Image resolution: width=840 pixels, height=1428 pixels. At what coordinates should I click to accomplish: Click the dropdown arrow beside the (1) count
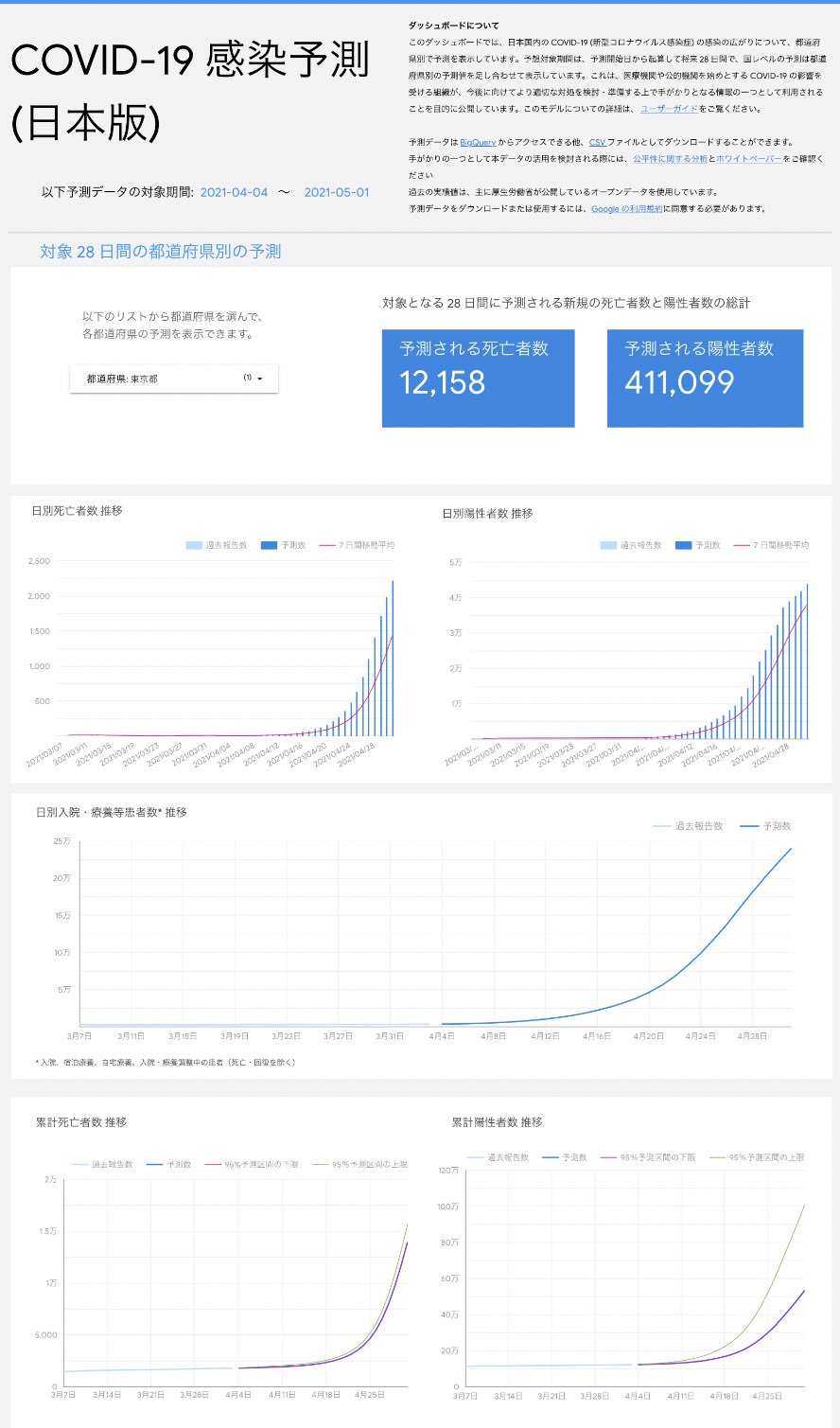click(260, 379)
